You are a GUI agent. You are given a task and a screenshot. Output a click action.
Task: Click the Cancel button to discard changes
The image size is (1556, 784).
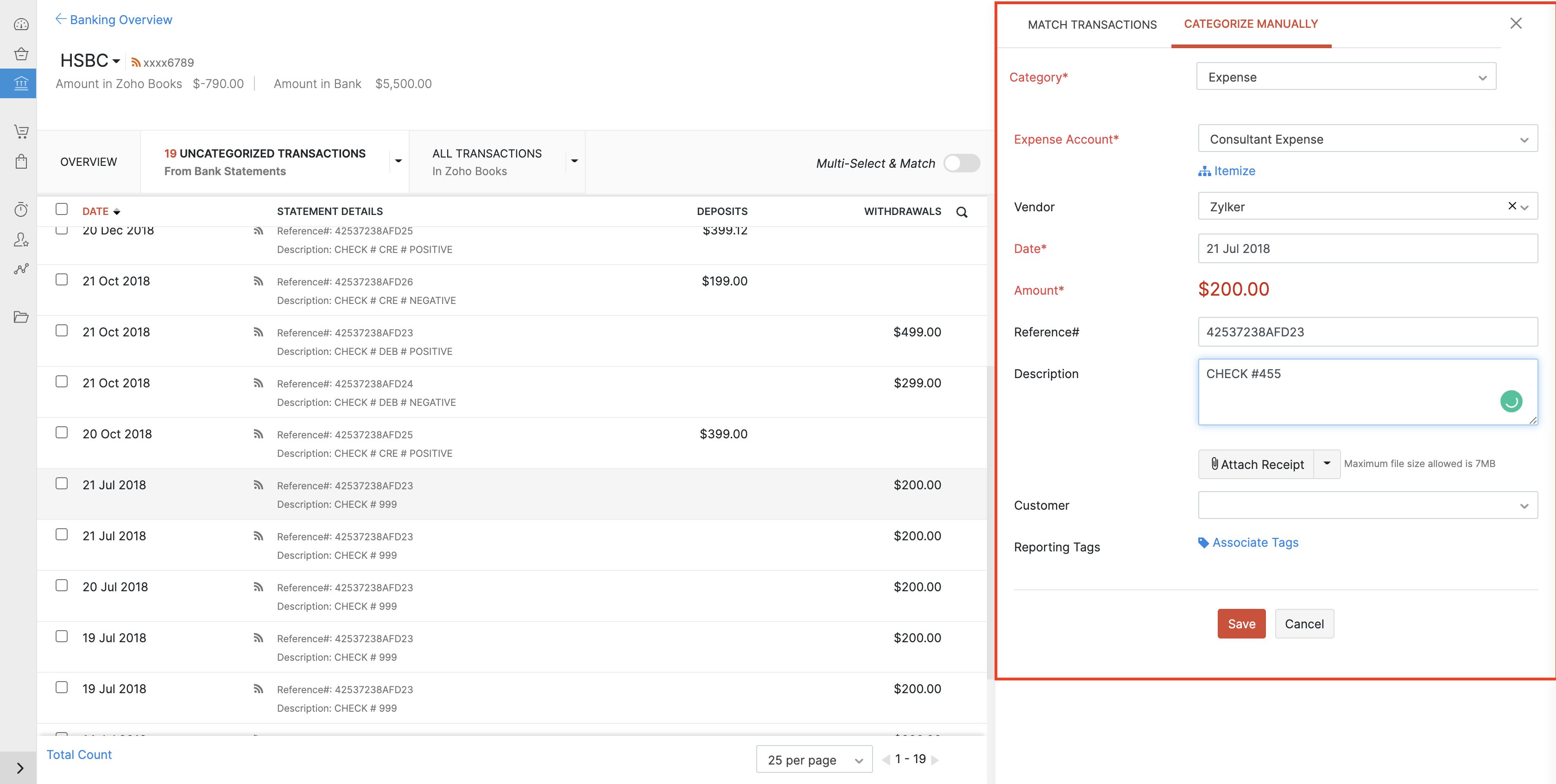pyautogui.click(x=1304, y=623)
